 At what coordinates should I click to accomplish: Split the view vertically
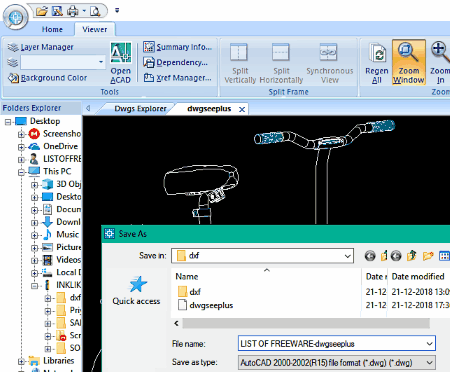point(240,63)
